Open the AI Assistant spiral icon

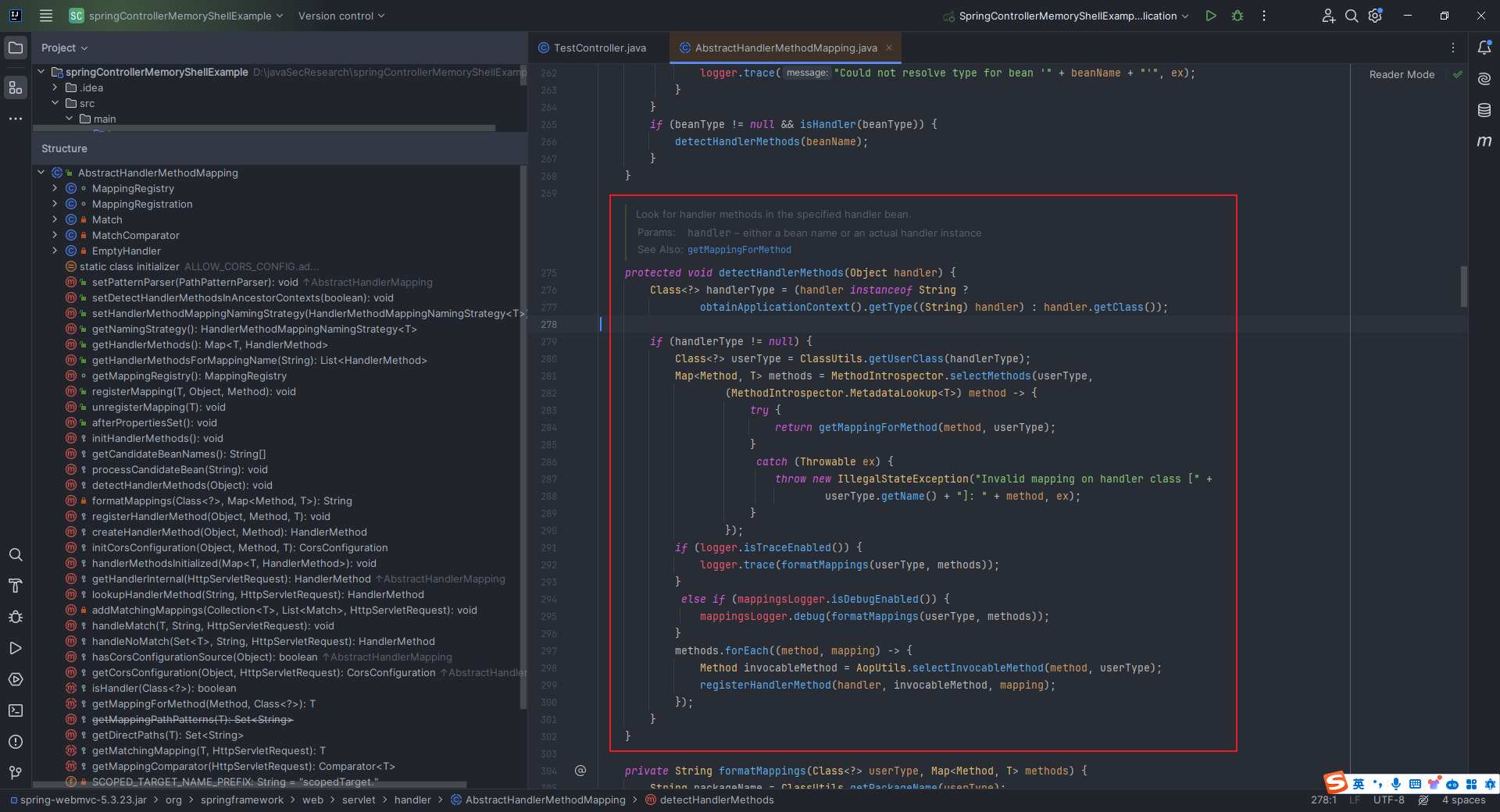pyautogui.click(x=1484, y=79)
